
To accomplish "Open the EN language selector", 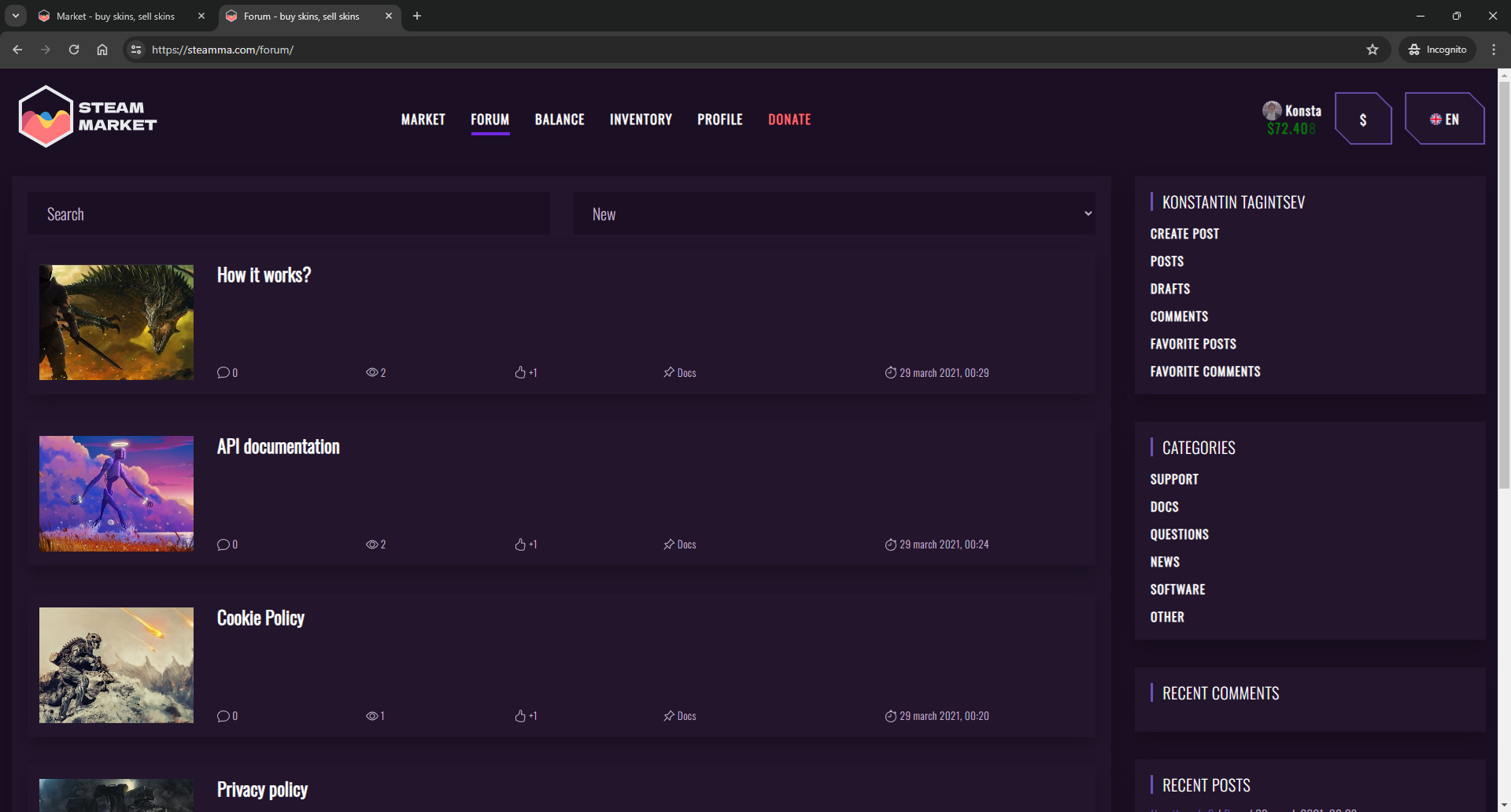I will (1444, 120).
